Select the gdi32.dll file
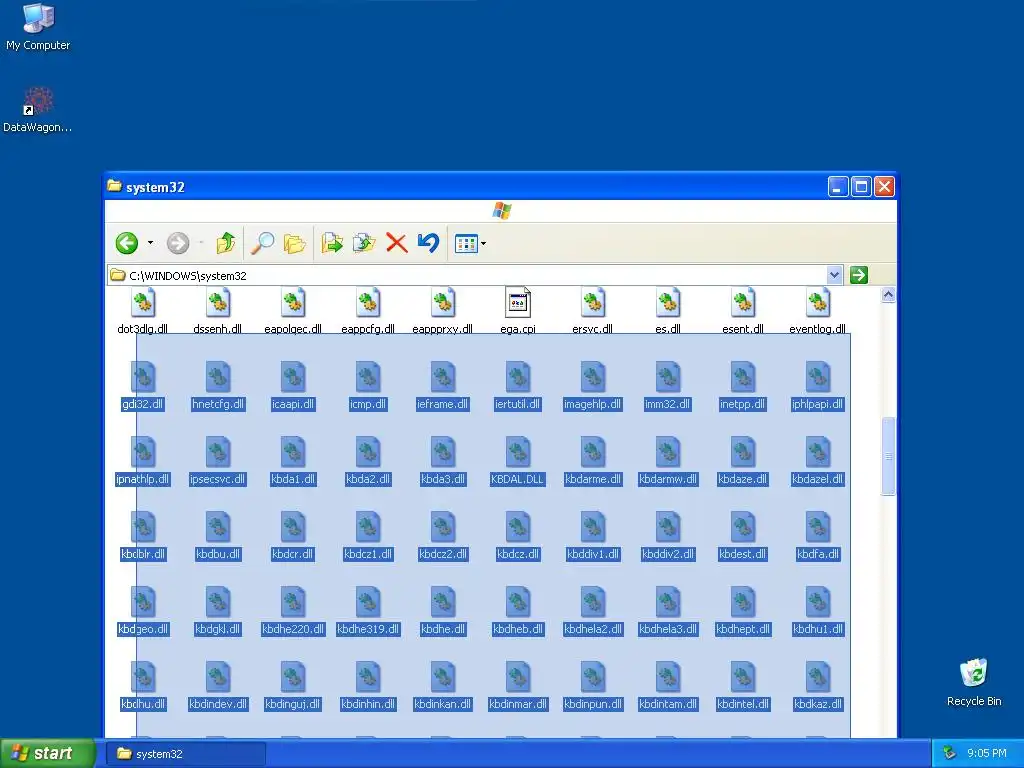The width and height of the screenshot is (1024, 768). point(143,387)
